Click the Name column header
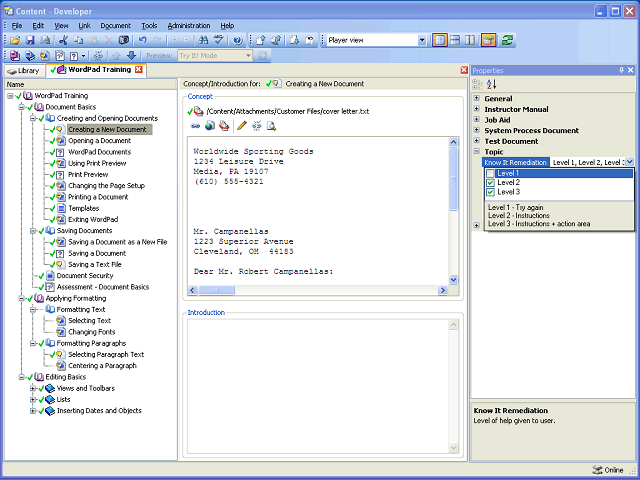The image size is (640, 480). 15,85
